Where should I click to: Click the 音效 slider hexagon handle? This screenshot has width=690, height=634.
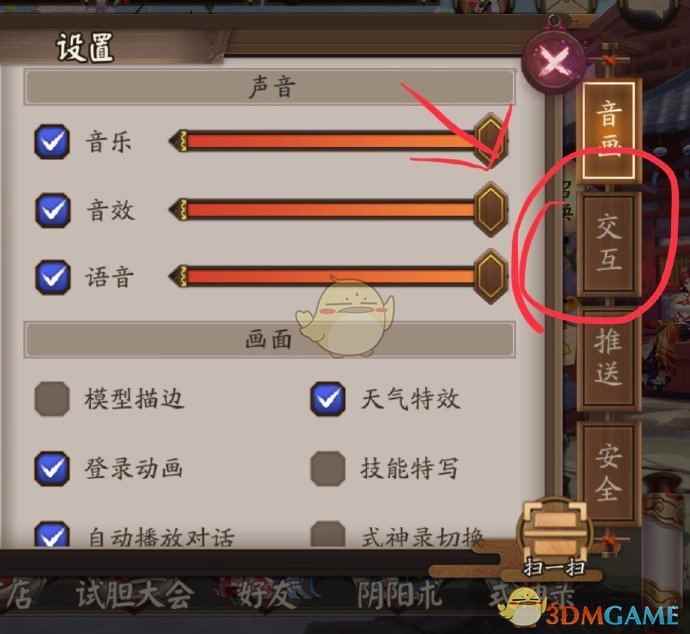pyautogui.click(x=491, y=209)
